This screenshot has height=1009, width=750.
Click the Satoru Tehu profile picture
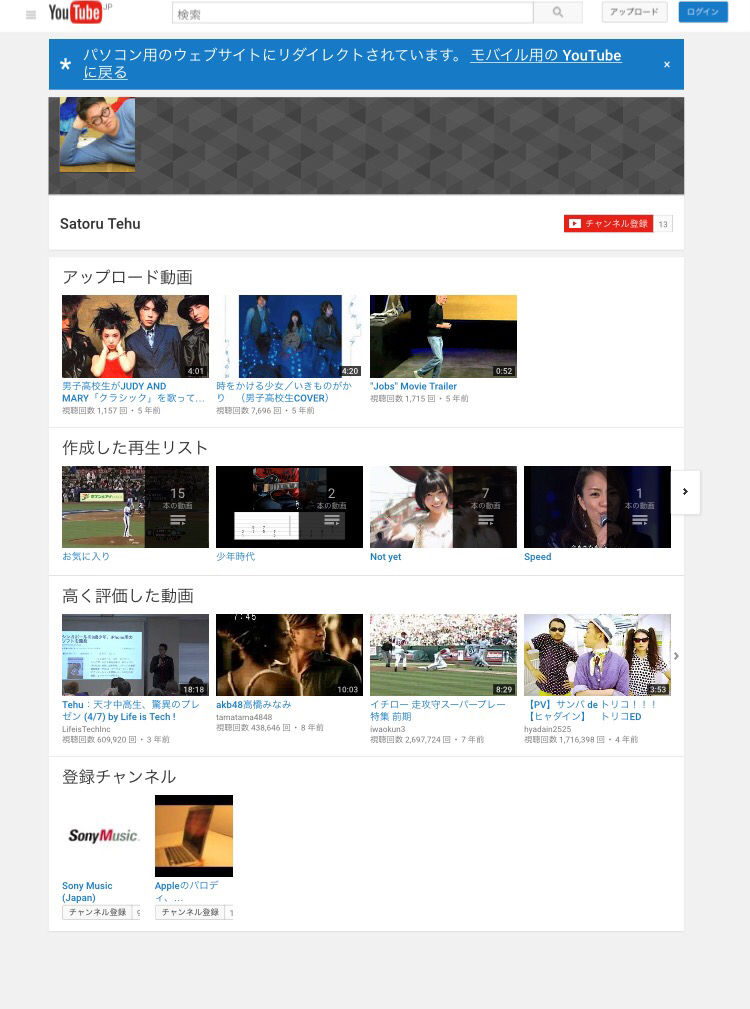pyautogui.click(x=98, y=134)
